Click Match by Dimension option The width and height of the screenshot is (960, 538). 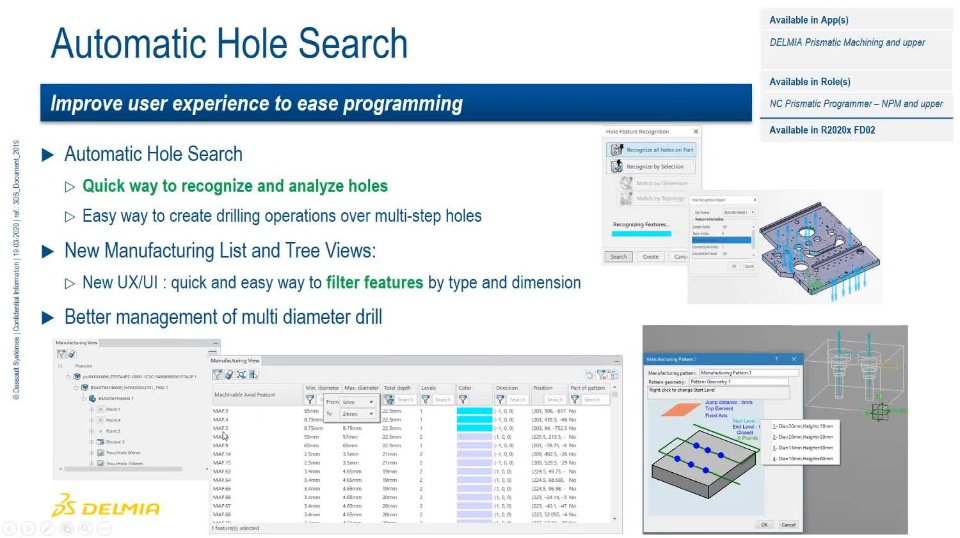(654, 183)
